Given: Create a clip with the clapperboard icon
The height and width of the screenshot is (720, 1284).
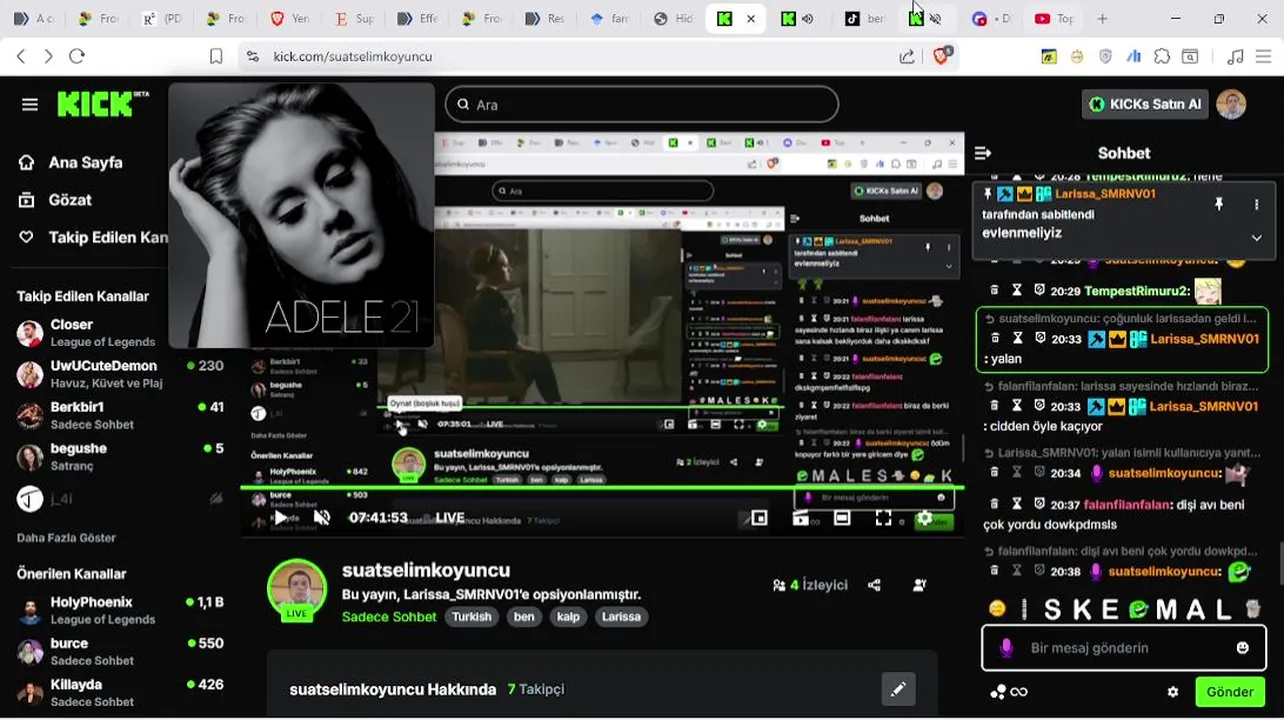Looking at the screenshot, I should (x=800, y=518).
